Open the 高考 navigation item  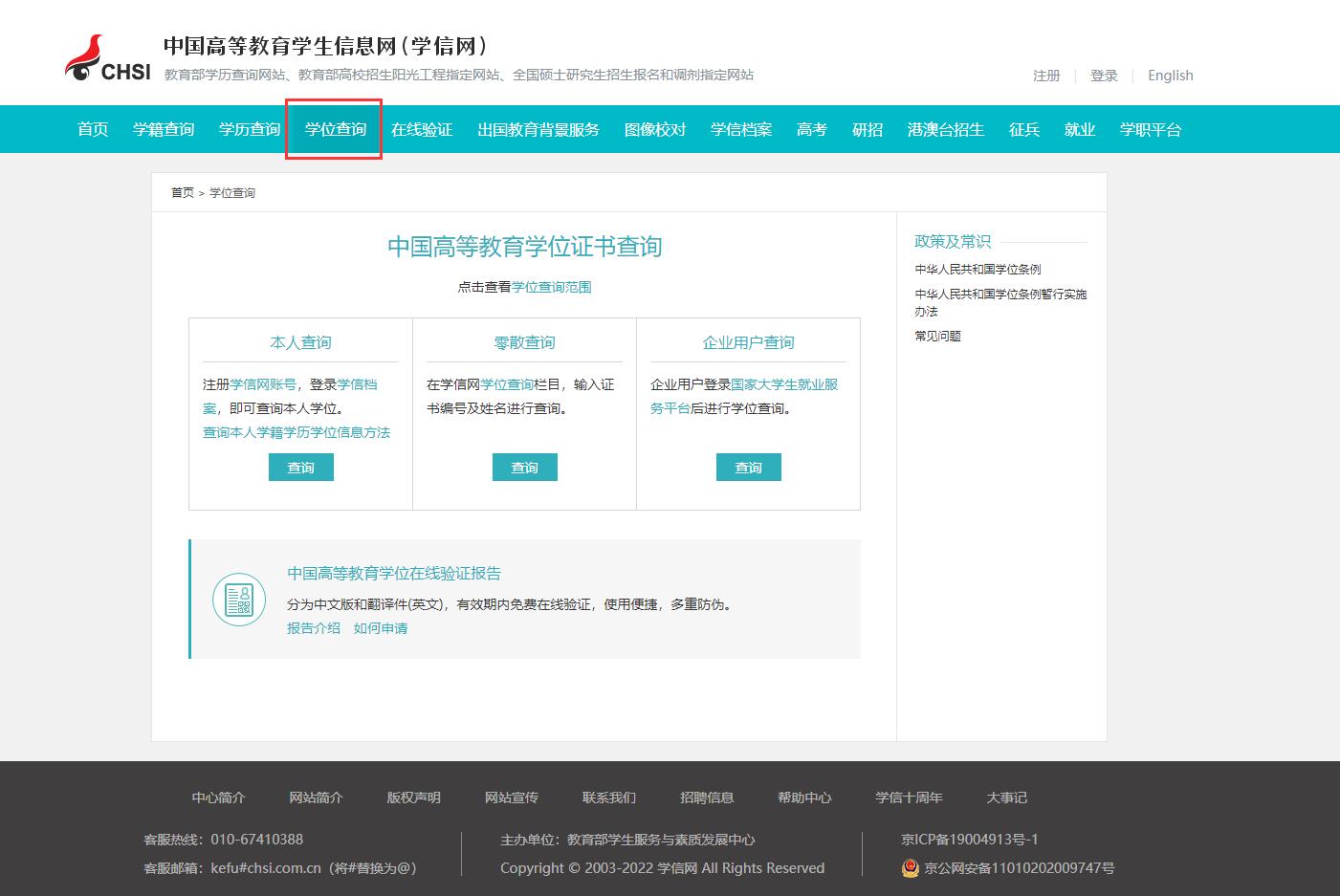(x=812, y=129)
